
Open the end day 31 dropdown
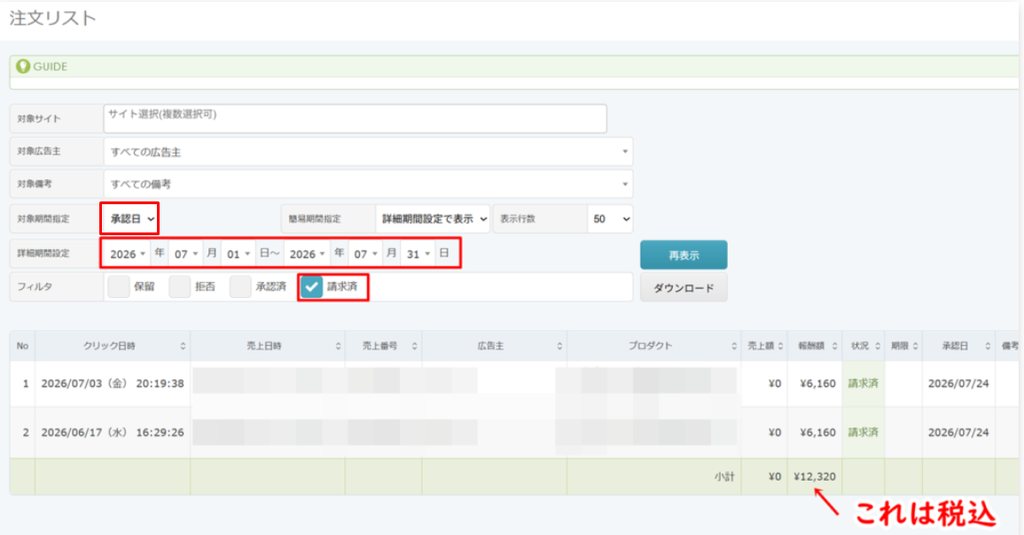click(x=418, y=254)
